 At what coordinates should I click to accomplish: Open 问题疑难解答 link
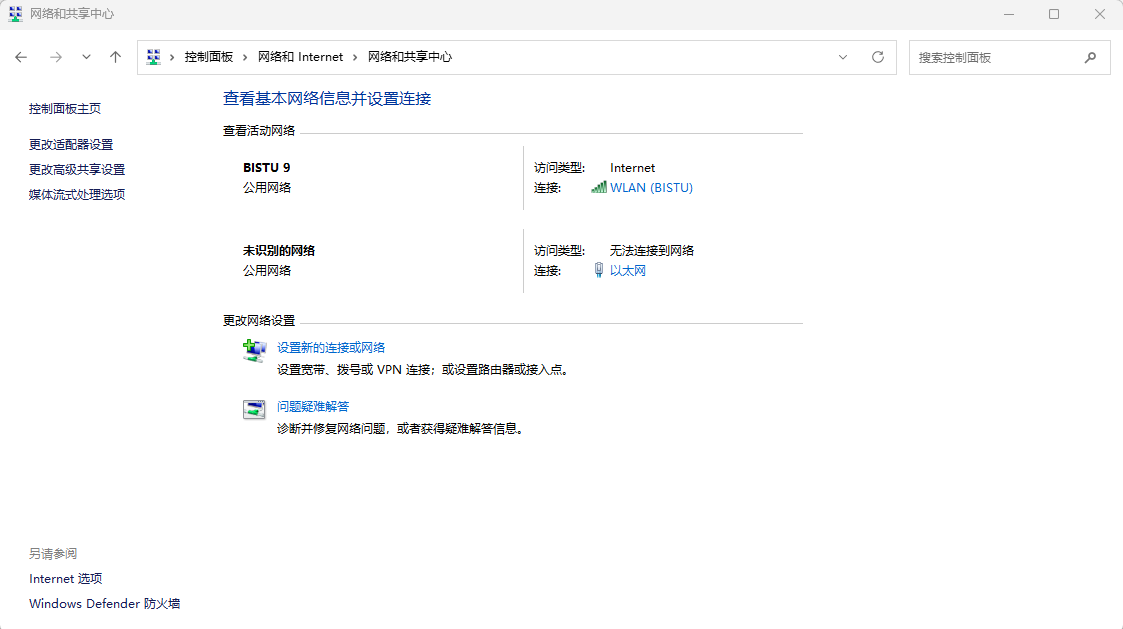tap(312, 406)
